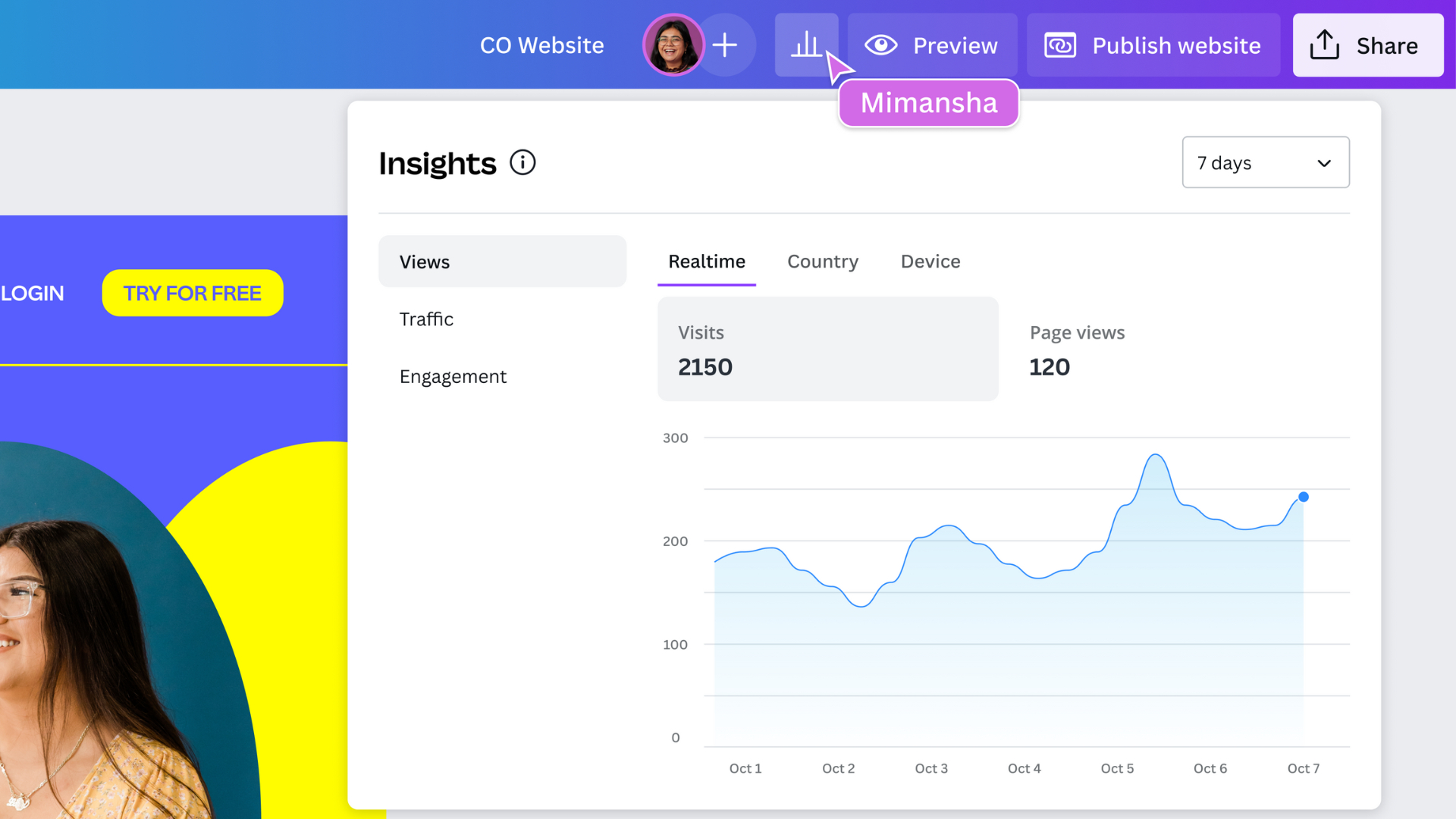Viewport: 1456px width, 819px height.
Task: Click the TRY FOR FREE button
Action: [193, 293]
